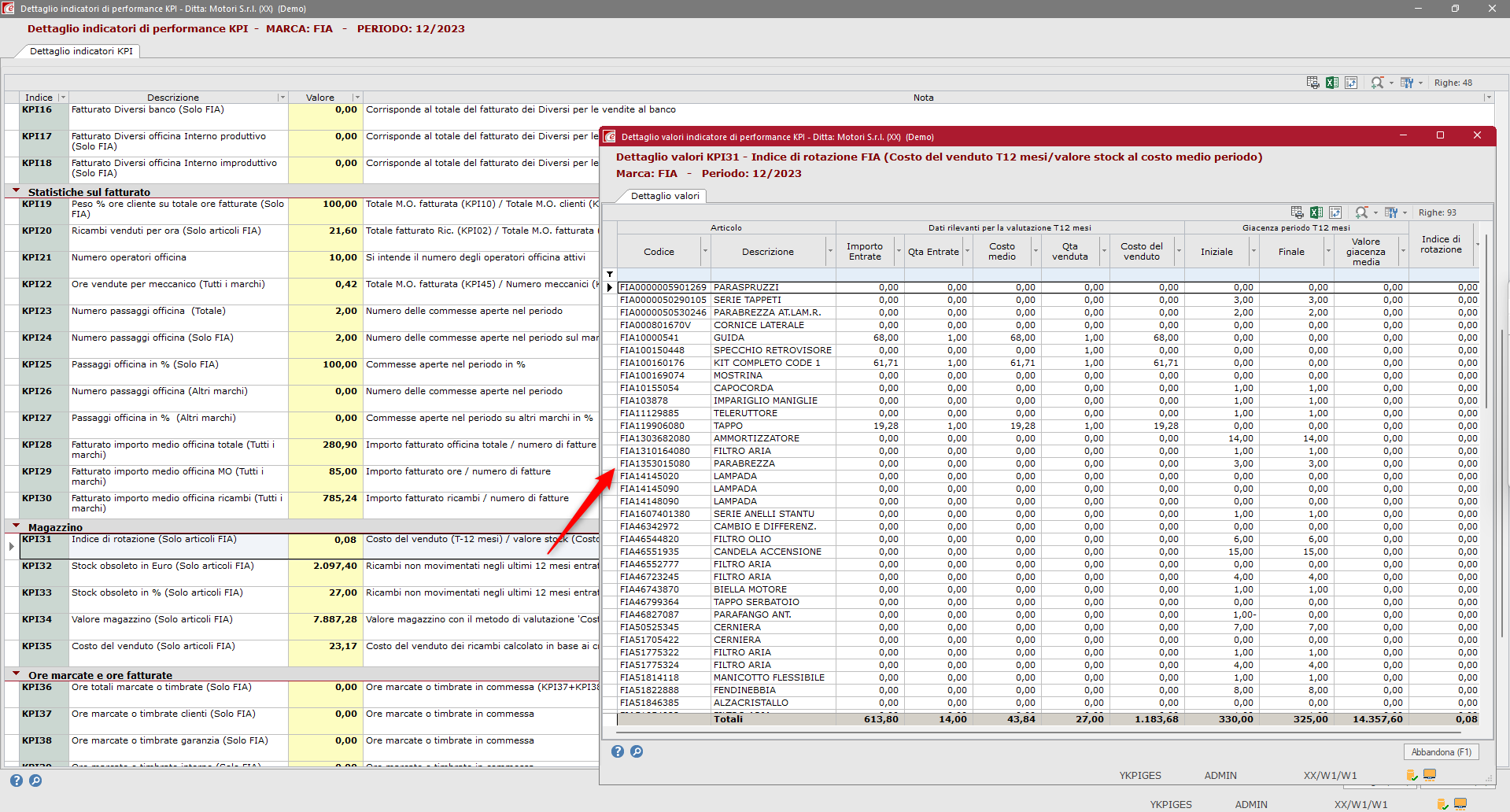Click database status icon in popup status bar

[x=1412, y=775]
